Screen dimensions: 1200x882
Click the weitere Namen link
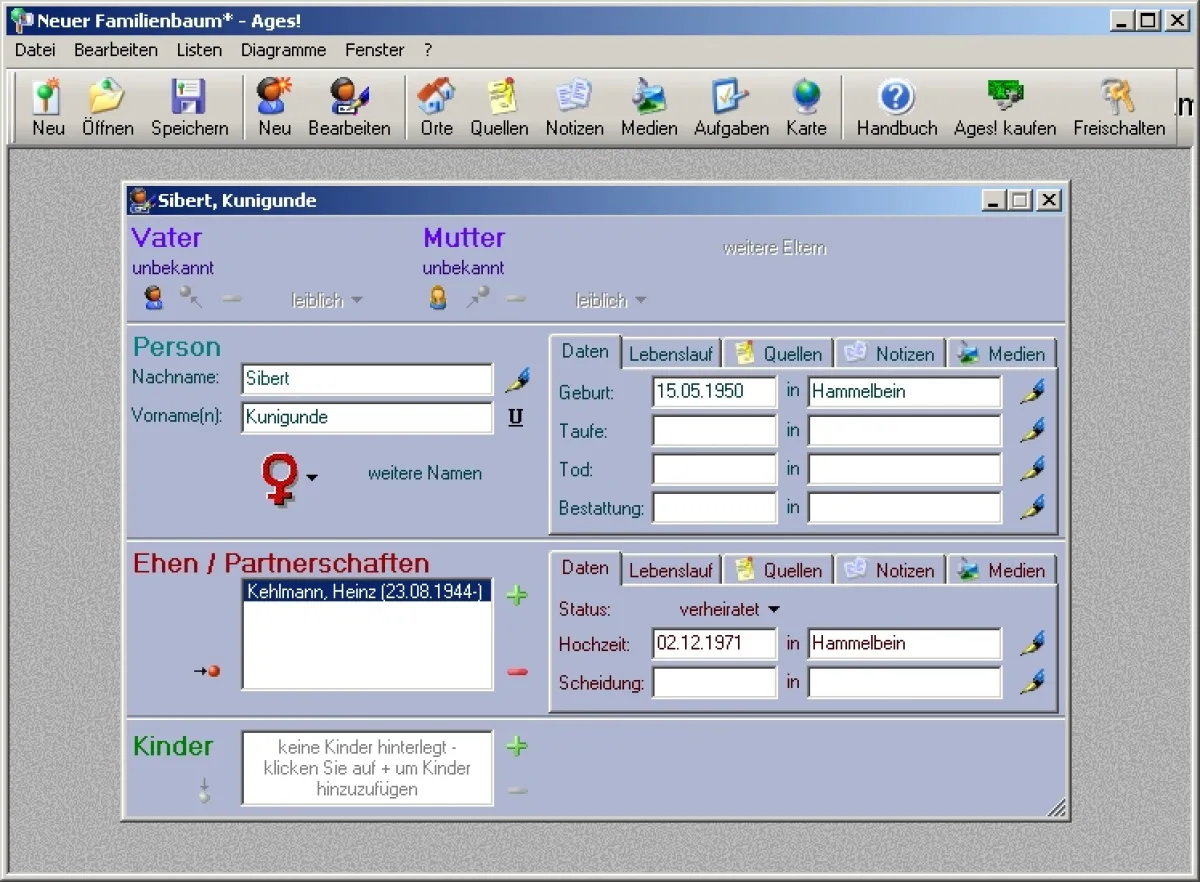click(424, 473)
